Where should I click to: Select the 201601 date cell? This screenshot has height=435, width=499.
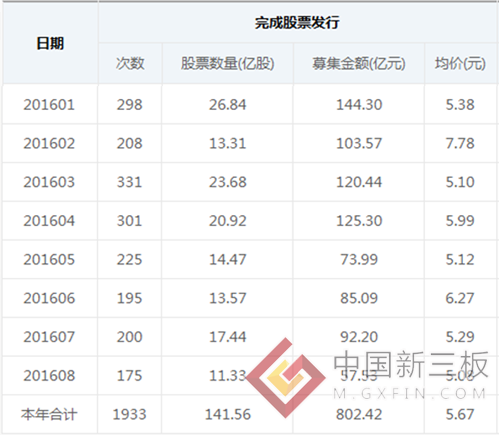[49, 105]
